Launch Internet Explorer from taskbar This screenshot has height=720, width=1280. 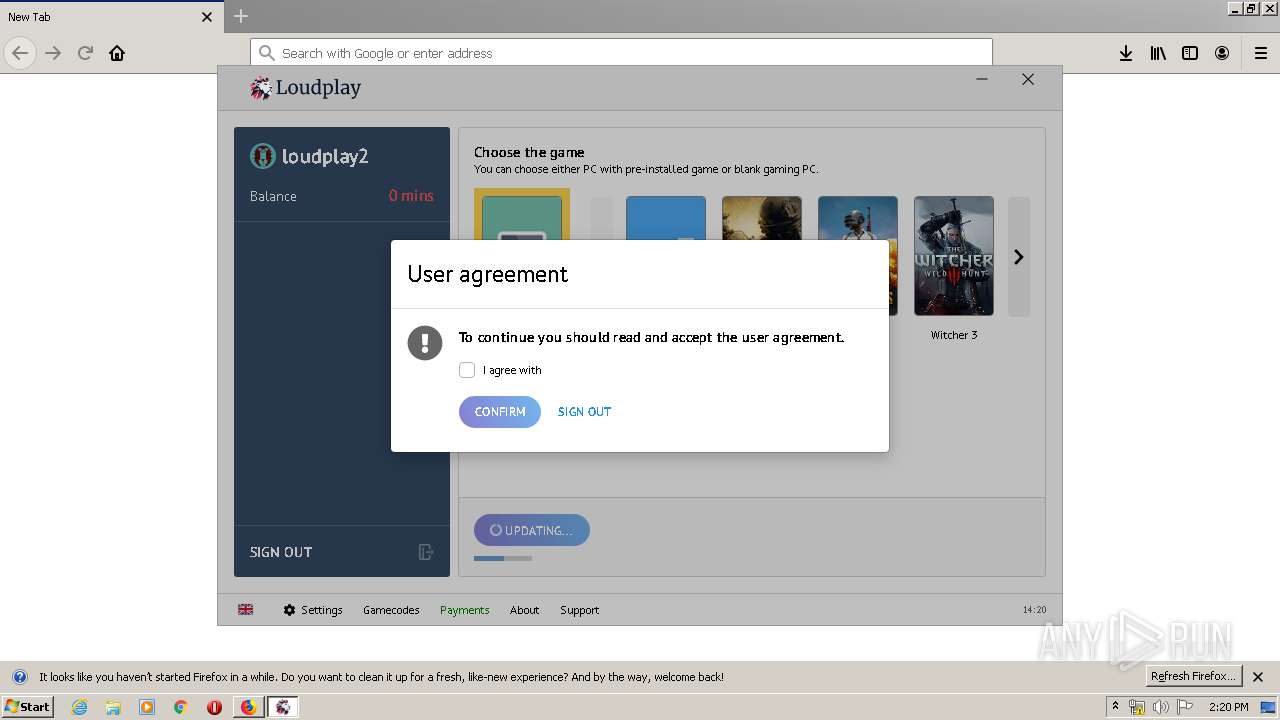[79, 707]
